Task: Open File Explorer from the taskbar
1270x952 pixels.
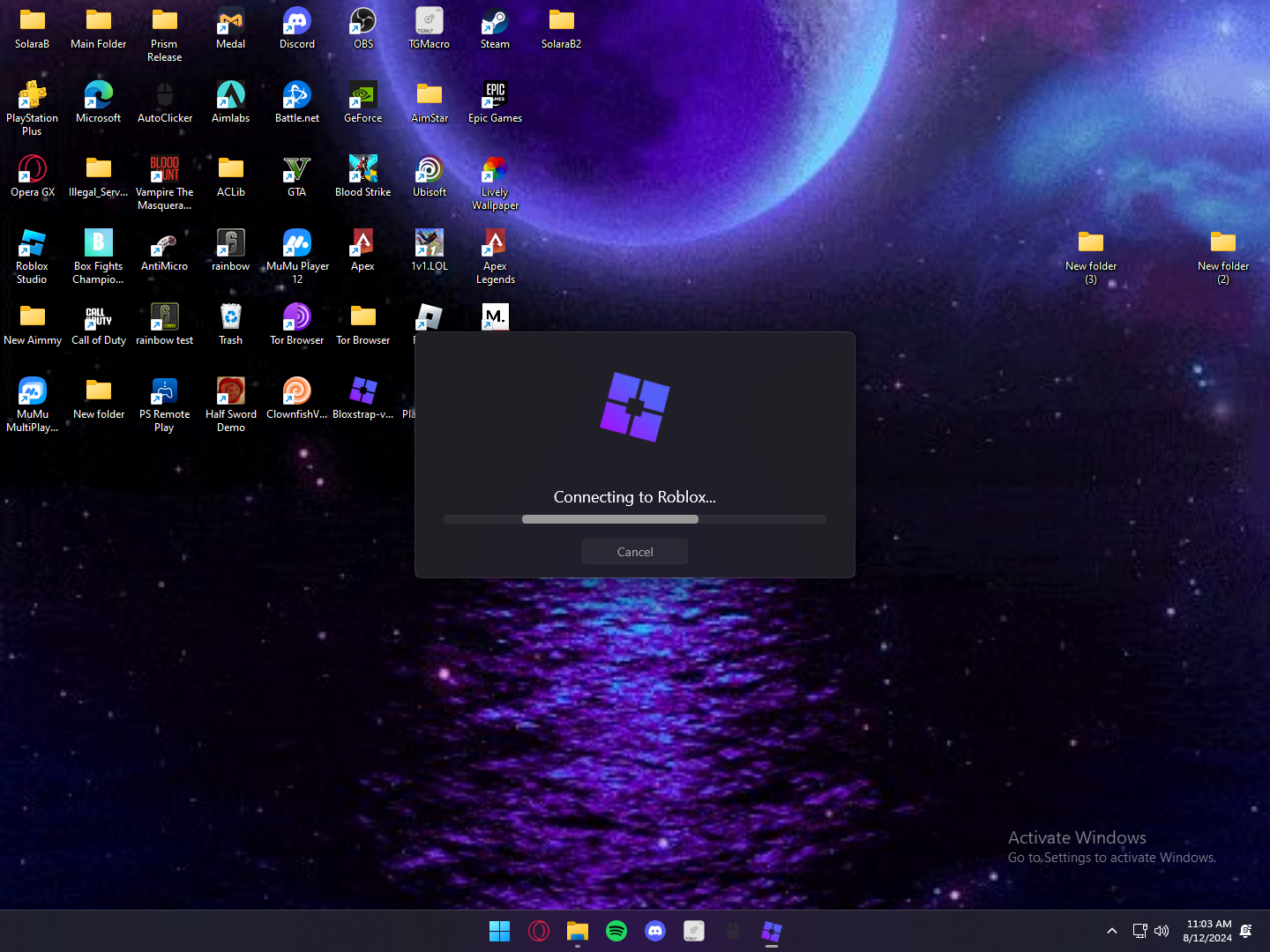Action: (x=578, y=931)
